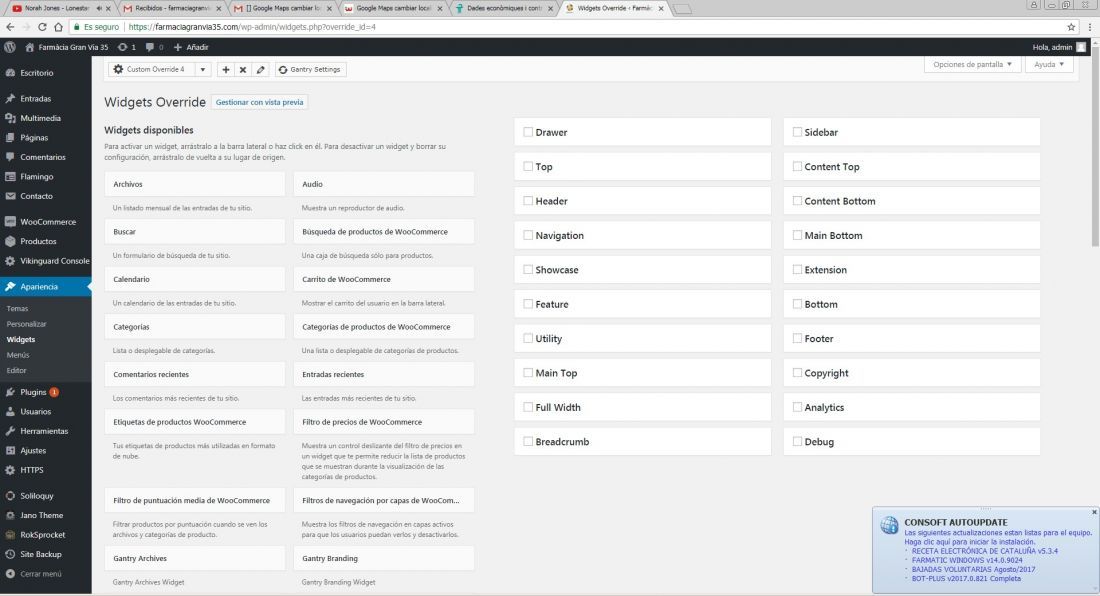Open the updates counter in the admin bar
Viewport: 1100px width, 596px height.
click(126, 47)
